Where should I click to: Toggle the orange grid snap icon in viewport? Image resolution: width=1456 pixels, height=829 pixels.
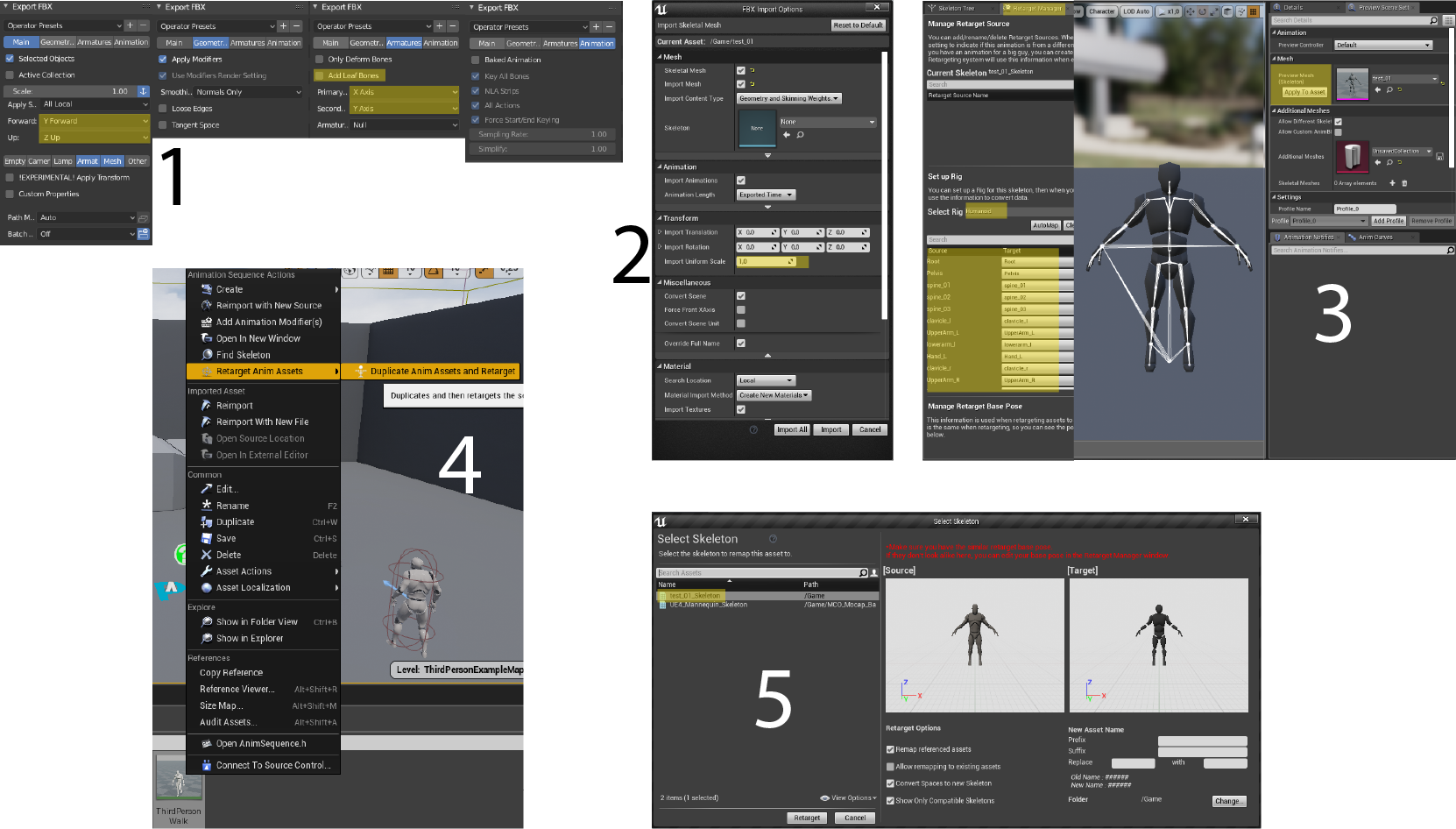coord(1253,11)
